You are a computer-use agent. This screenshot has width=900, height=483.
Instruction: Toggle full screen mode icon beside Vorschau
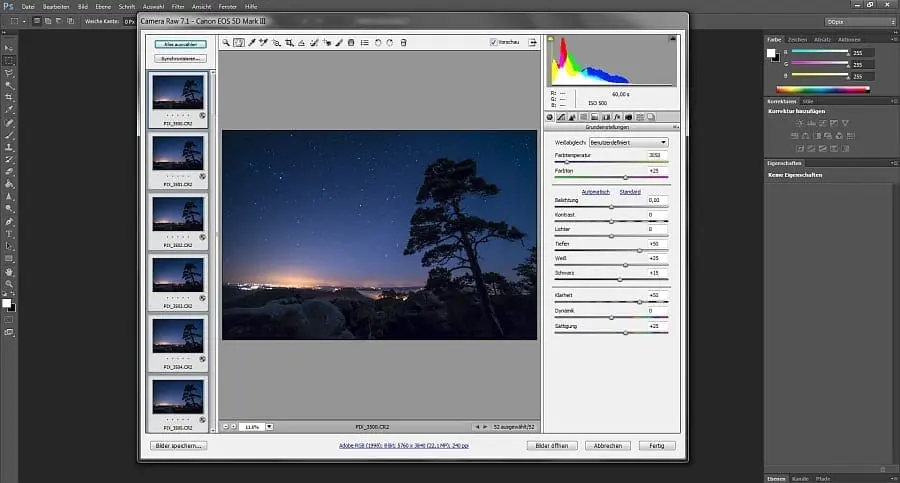[x=533, y=42]
